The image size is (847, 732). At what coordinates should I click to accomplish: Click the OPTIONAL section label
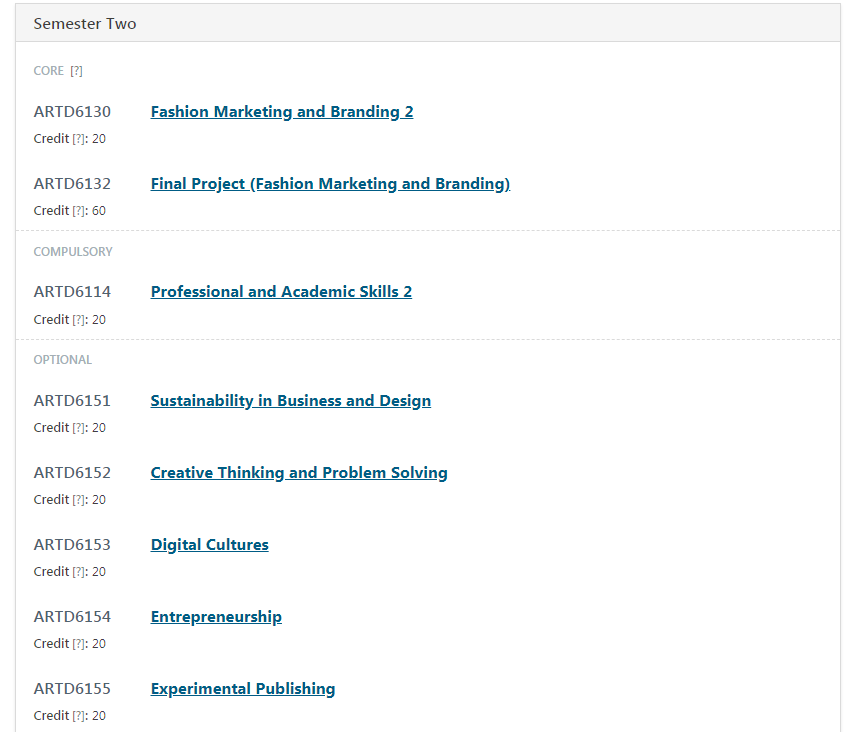point(62,360)
